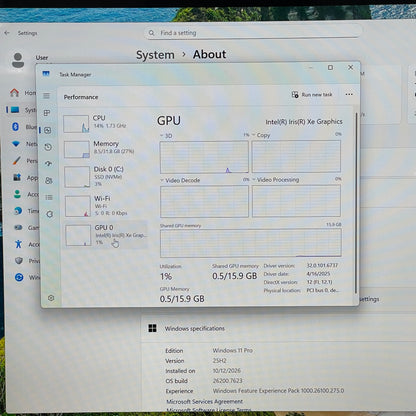
Task: Open Startup apps icon in Task Manager
Action: [48, 164]
